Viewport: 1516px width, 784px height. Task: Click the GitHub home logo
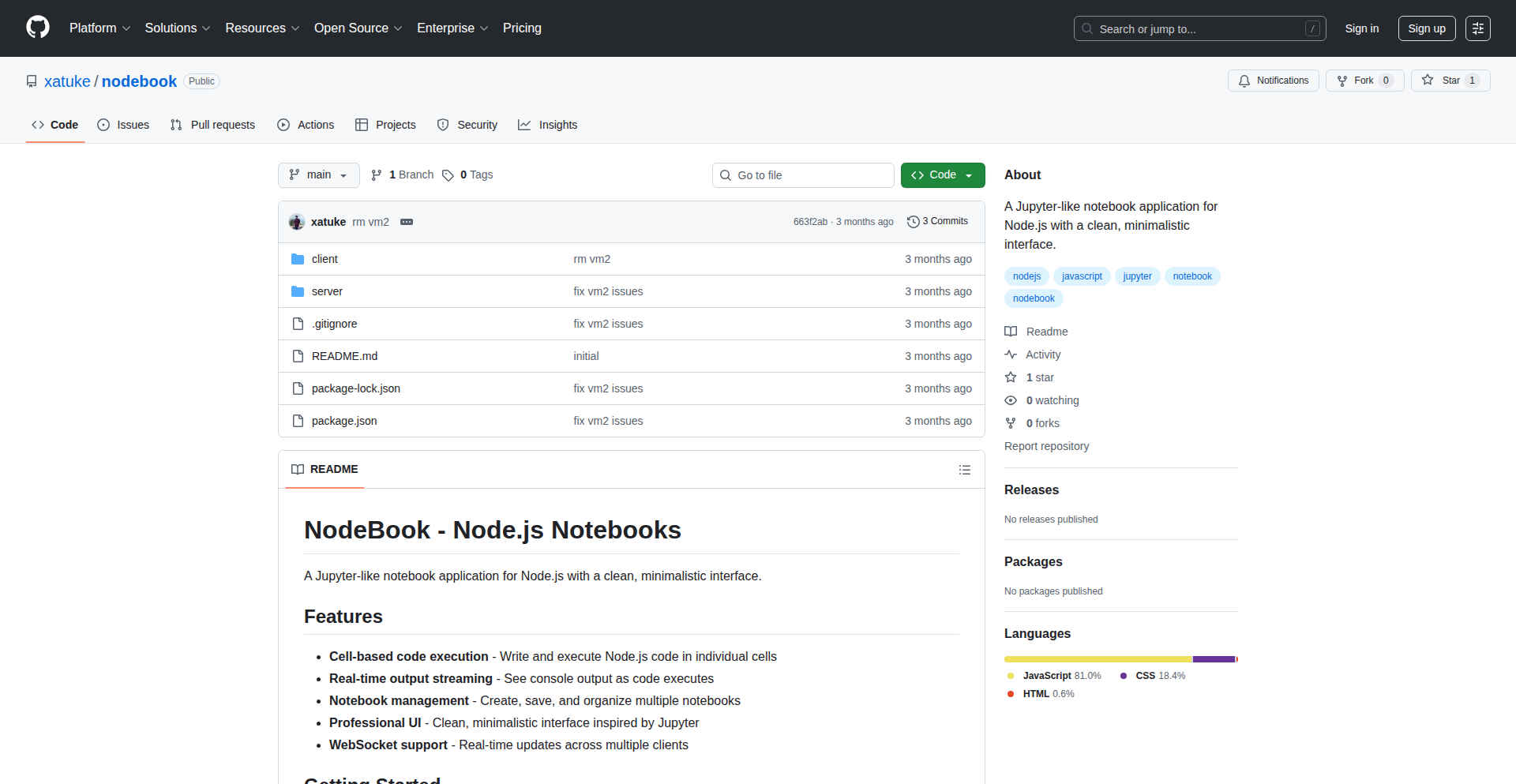pos(36,28)
